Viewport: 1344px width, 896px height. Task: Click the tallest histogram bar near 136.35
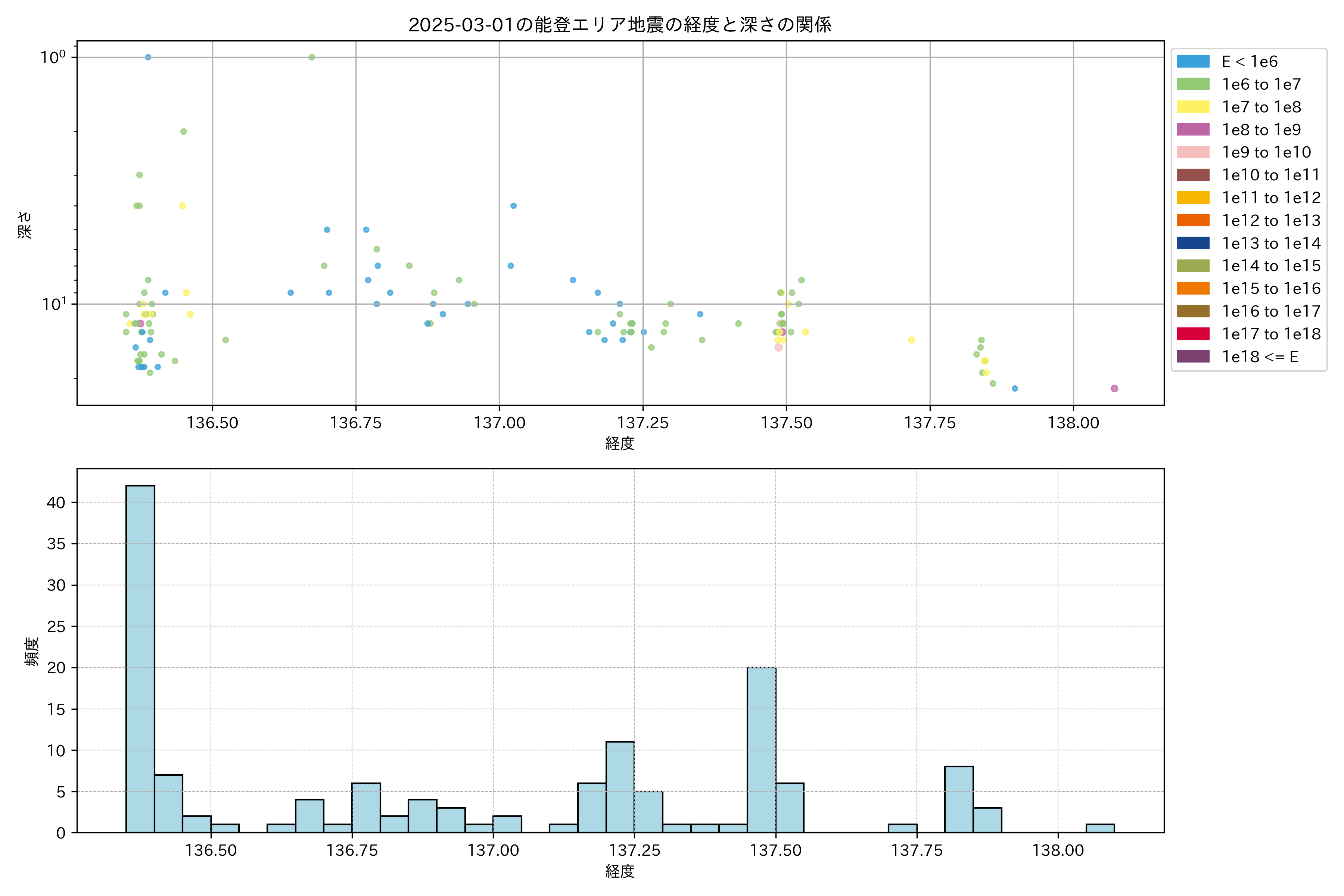tap(140, 657)
